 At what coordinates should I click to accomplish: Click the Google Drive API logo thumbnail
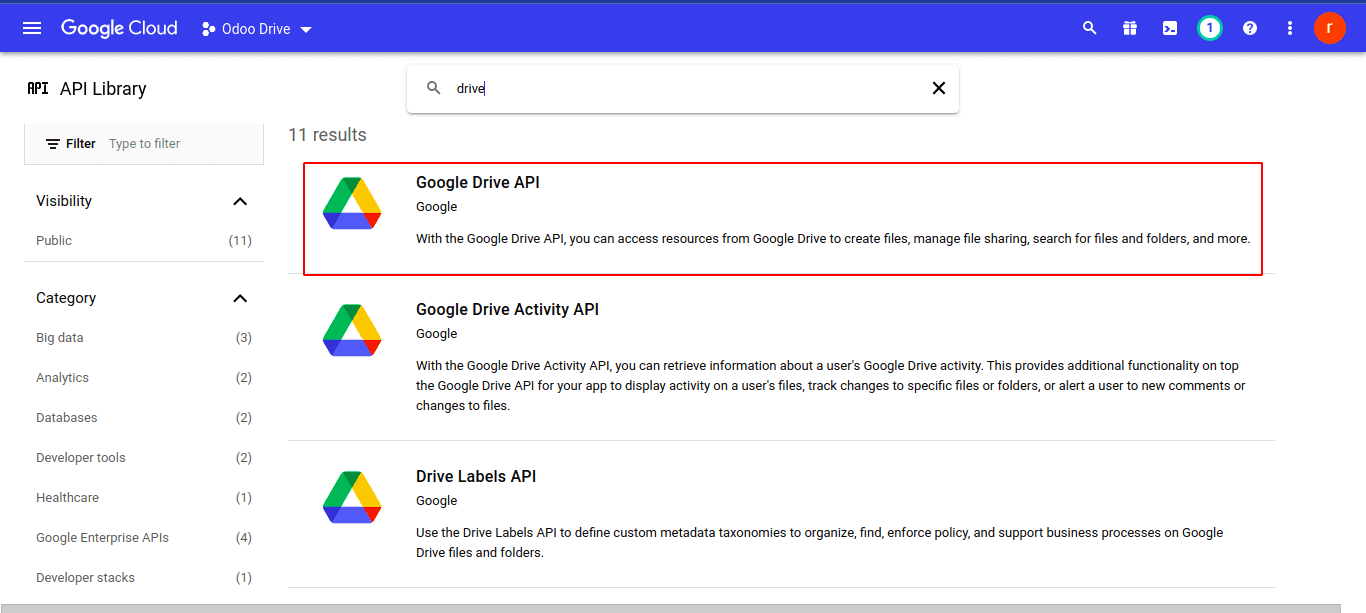[352, 203]
